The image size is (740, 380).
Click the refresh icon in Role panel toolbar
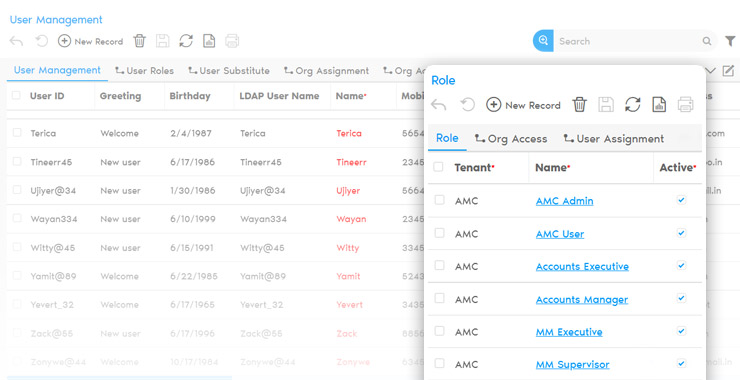pyautogui.click(x=632, y=104)
